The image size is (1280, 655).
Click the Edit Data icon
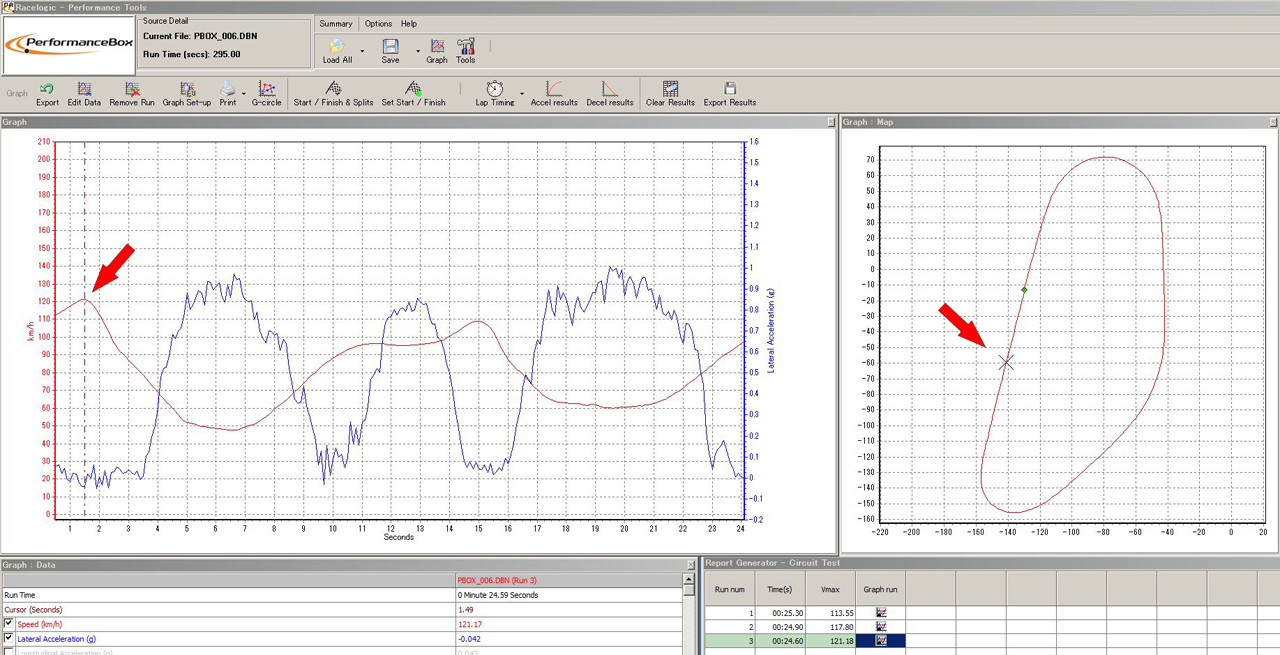(x=84, y=90)
